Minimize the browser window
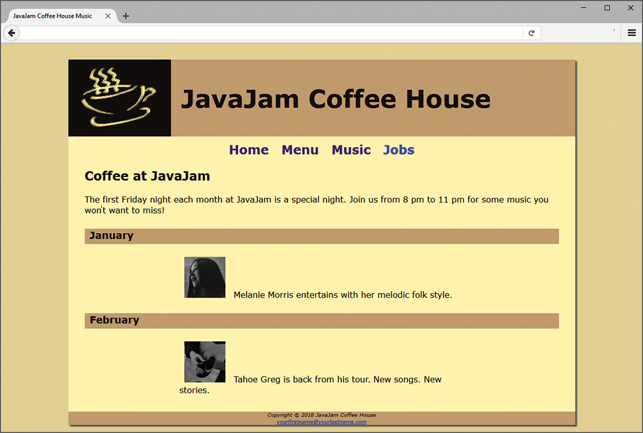Image resolution: width=643 pixels, height=433 pixels. [x=584, y=8]
